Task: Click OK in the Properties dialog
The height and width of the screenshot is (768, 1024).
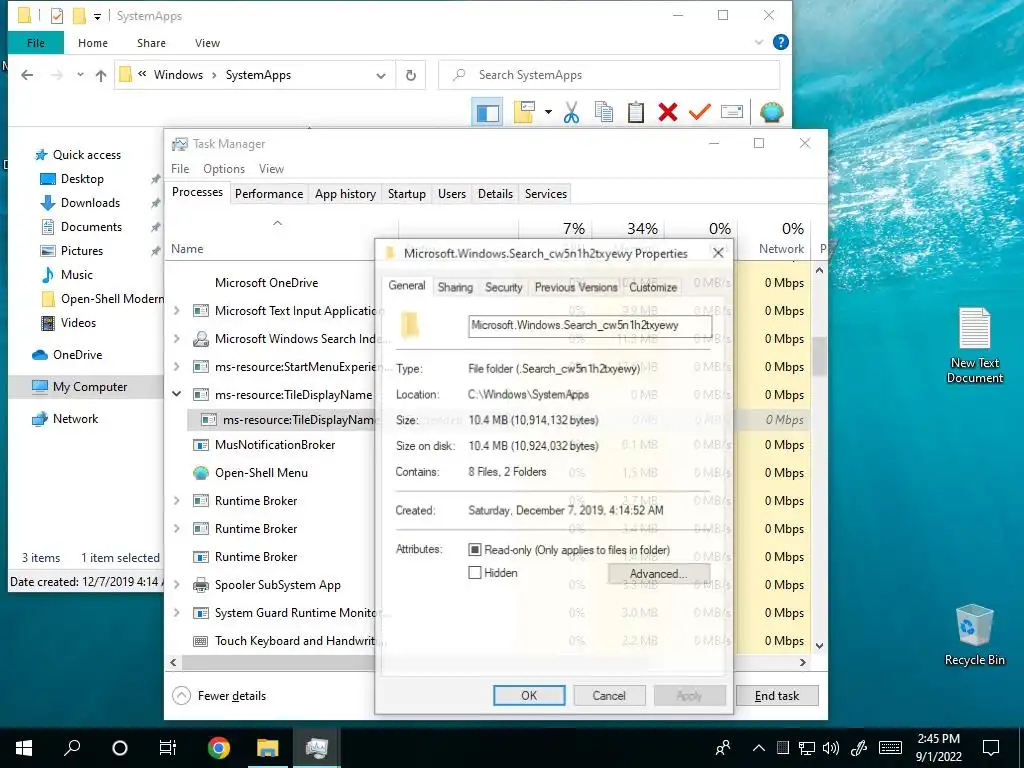Action: coord(529,696)
